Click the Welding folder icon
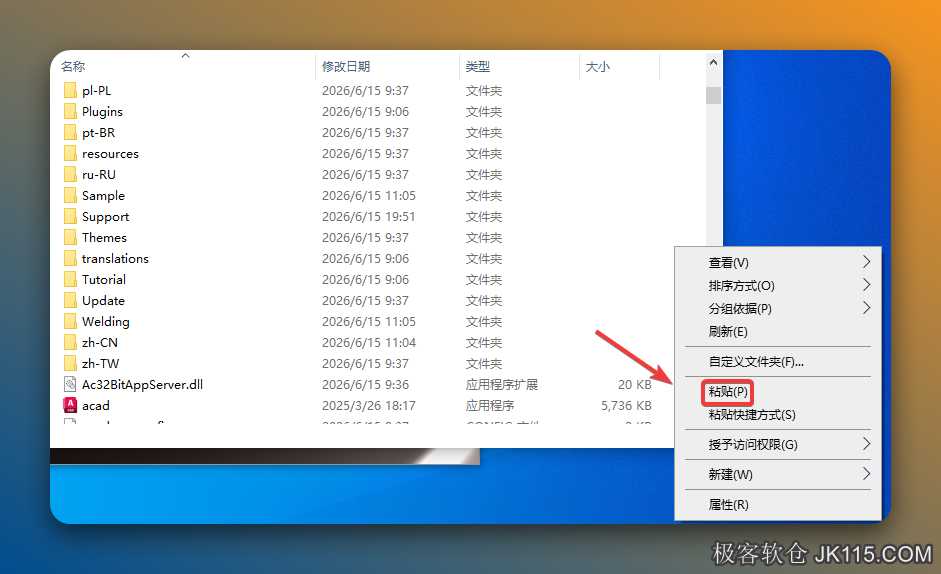 pos(70,322)
